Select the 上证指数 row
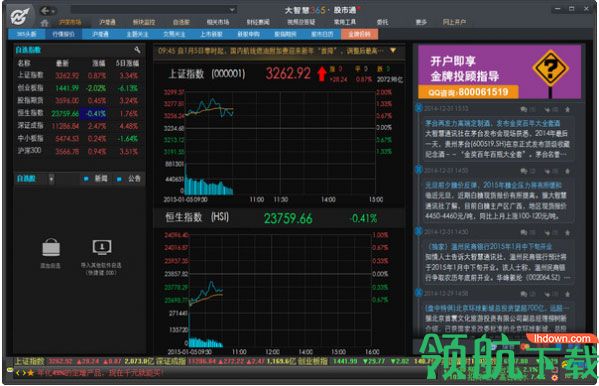This screenshot has height=386, width=599. point(79,75)
